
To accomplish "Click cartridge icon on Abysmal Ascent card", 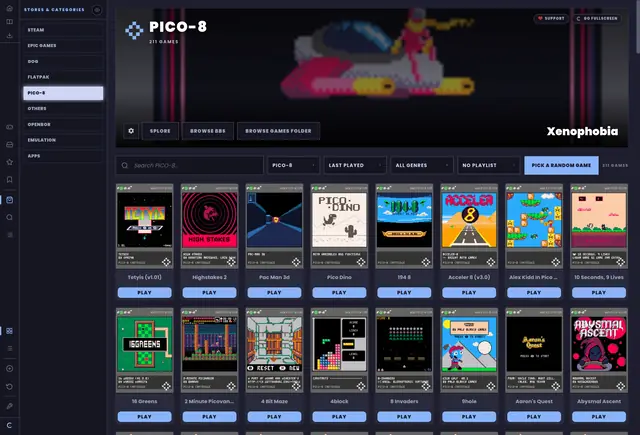I will click(x=620, y=386).
